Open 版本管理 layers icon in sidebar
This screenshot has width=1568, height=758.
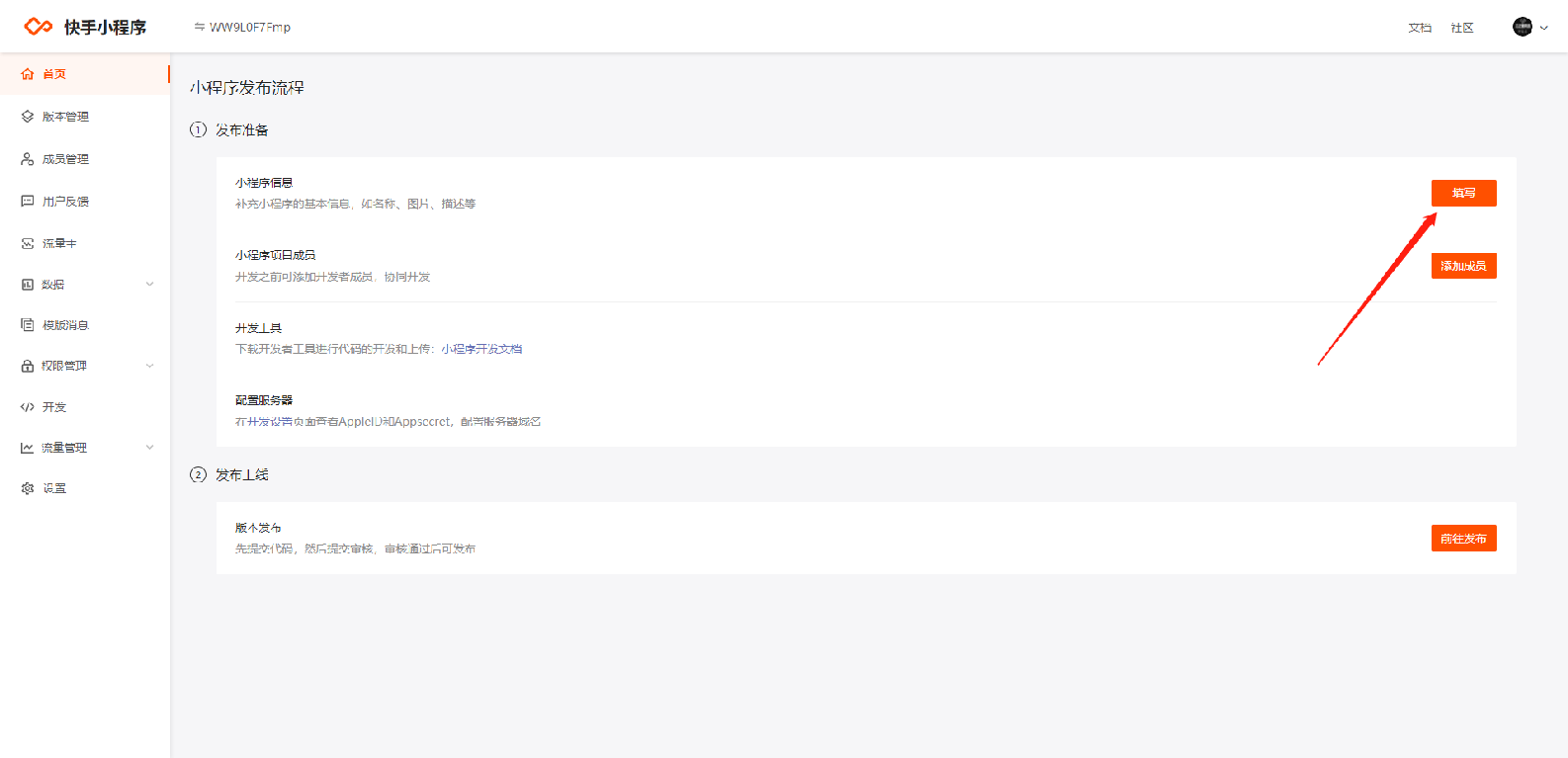[28, 117]
